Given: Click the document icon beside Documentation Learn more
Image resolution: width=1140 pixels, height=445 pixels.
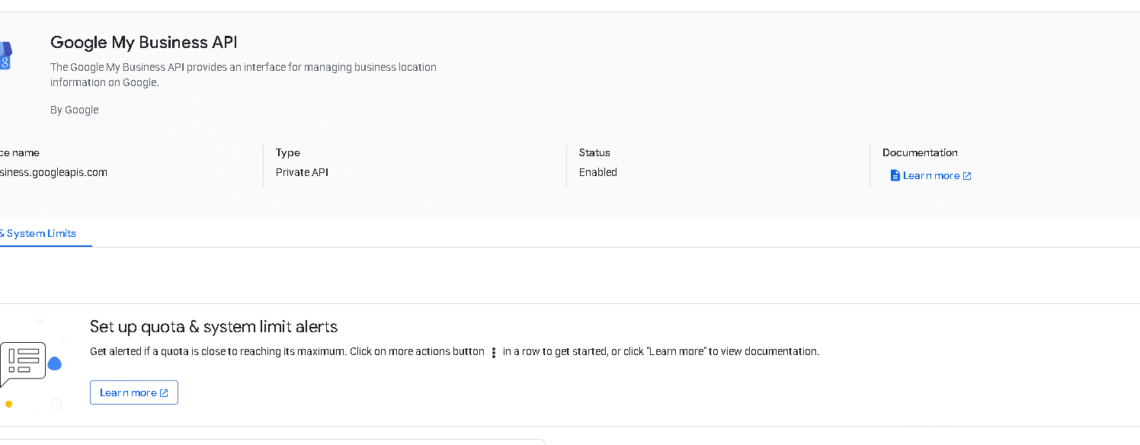Looking at the screenshot, I should point(895,176).
